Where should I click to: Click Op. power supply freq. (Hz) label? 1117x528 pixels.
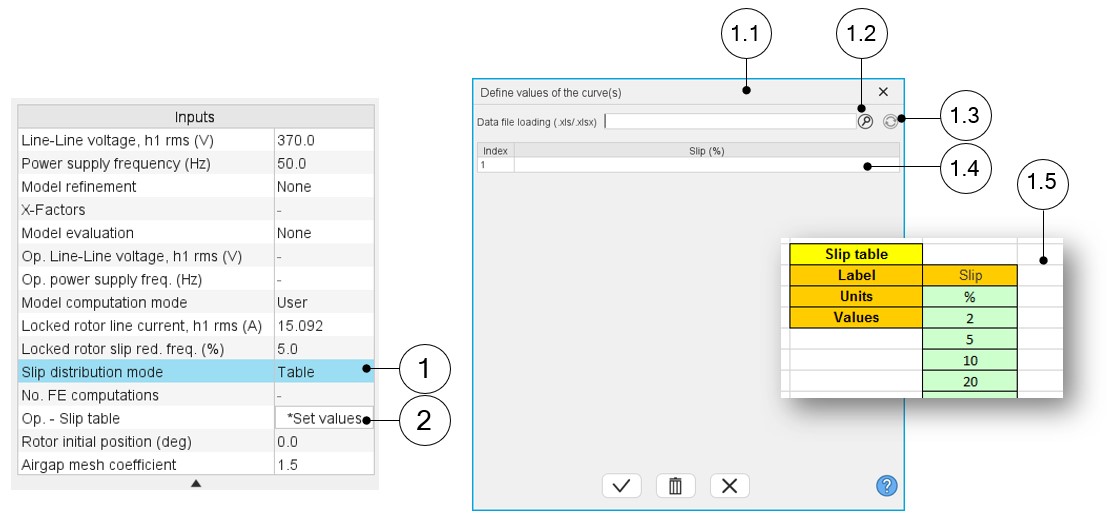click(x=110, y=279)
